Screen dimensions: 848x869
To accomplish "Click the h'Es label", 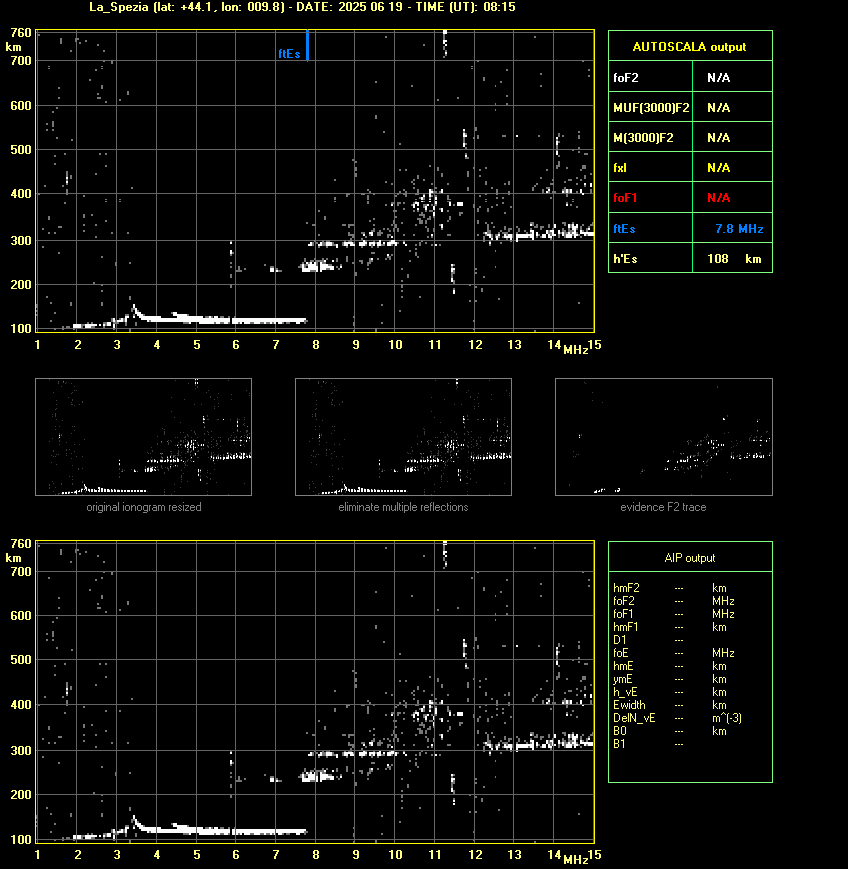I will click(x=625, y=259).
